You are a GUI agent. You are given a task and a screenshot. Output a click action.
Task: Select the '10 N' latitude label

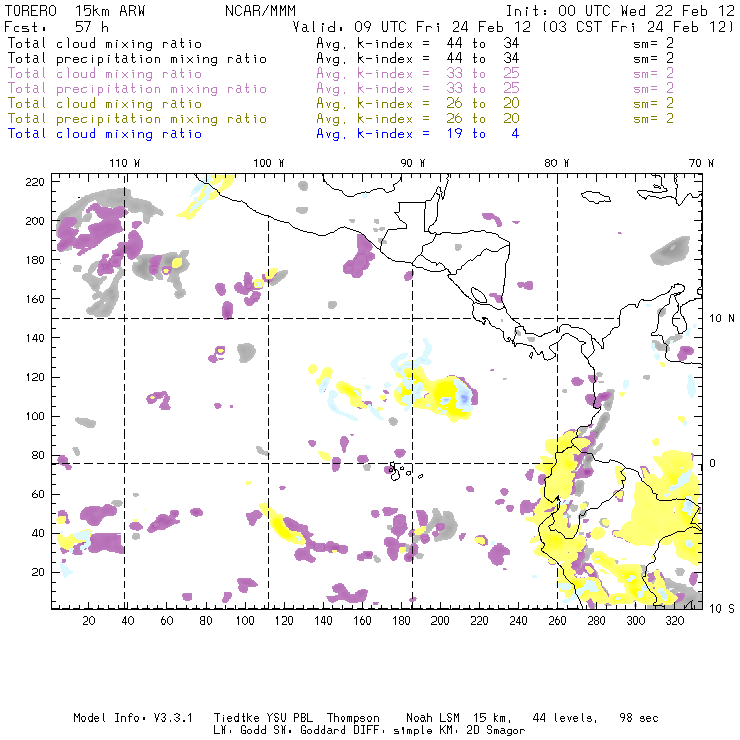pos(722,319)
